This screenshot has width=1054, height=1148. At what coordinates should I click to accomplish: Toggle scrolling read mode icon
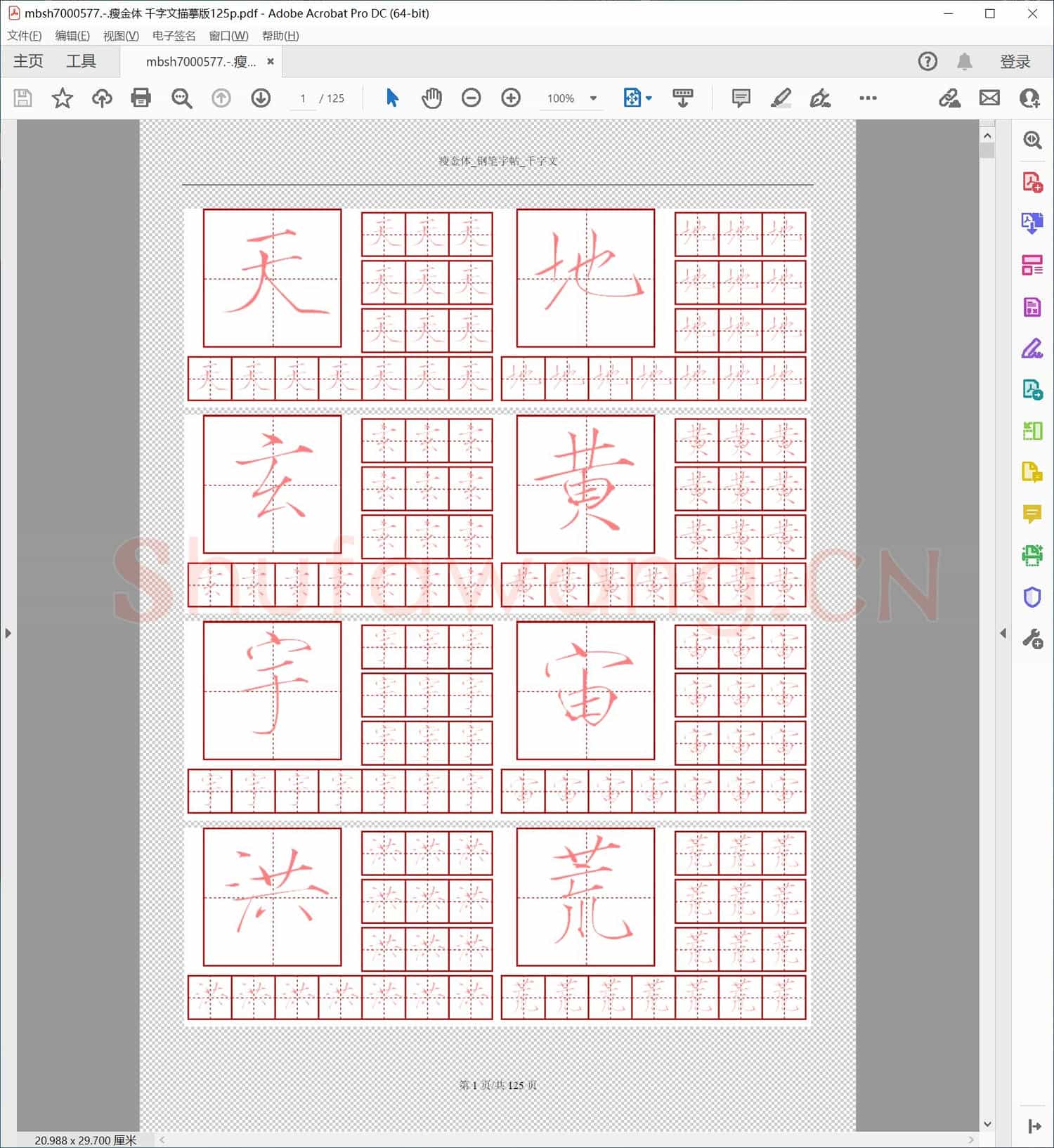pyautogui.click(x=682, y=98)
